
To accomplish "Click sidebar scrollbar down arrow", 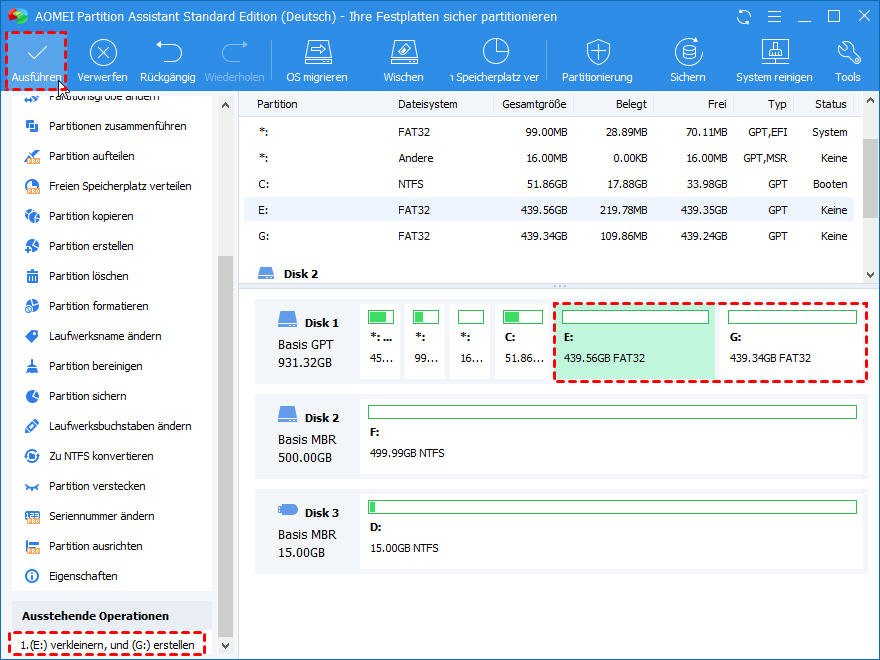I will coord(226,645).
